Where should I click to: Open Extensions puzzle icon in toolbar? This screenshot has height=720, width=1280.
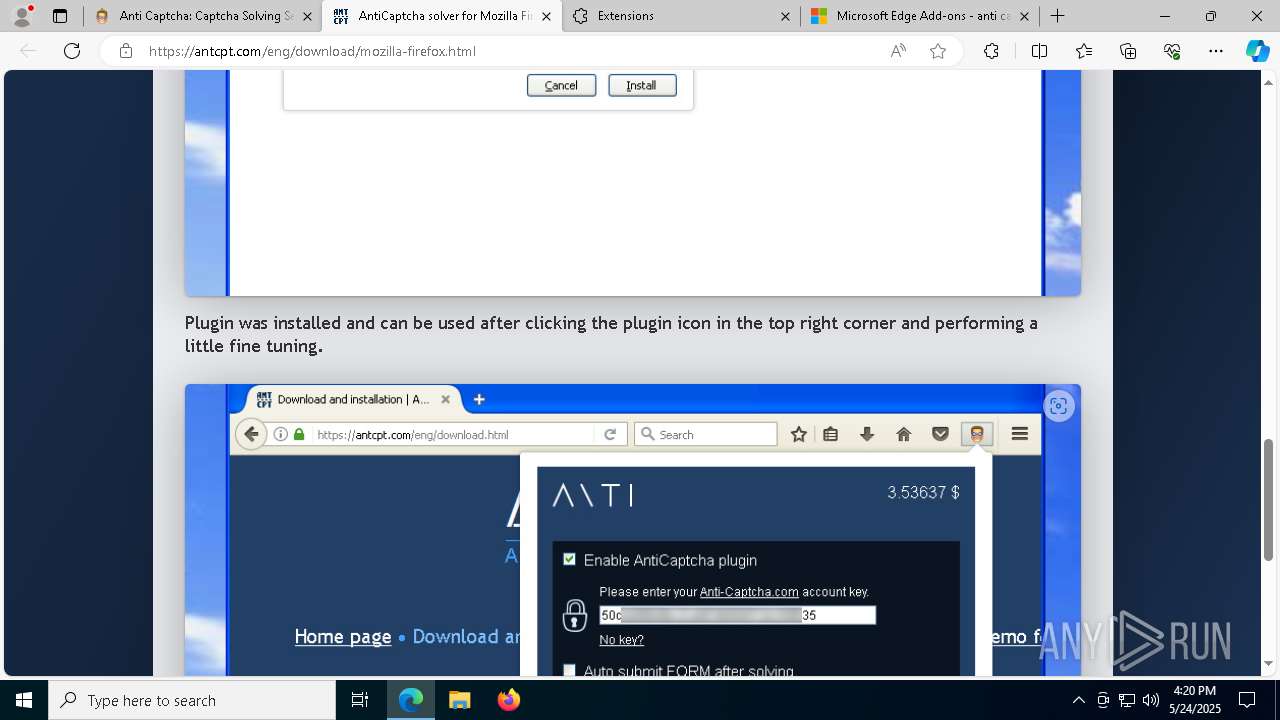[991, 51]
